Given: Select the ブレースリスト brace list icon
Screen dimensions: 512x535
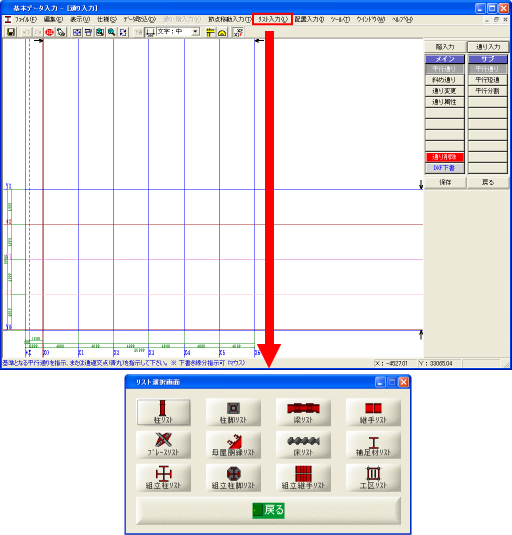Looking at the screenshot, I should tap(163, 445).
